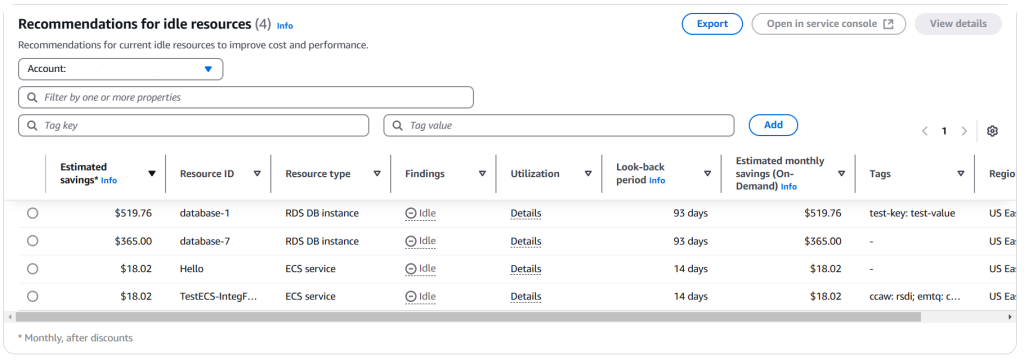
Task: Click the View details button
Action: [x=958, y=24]
